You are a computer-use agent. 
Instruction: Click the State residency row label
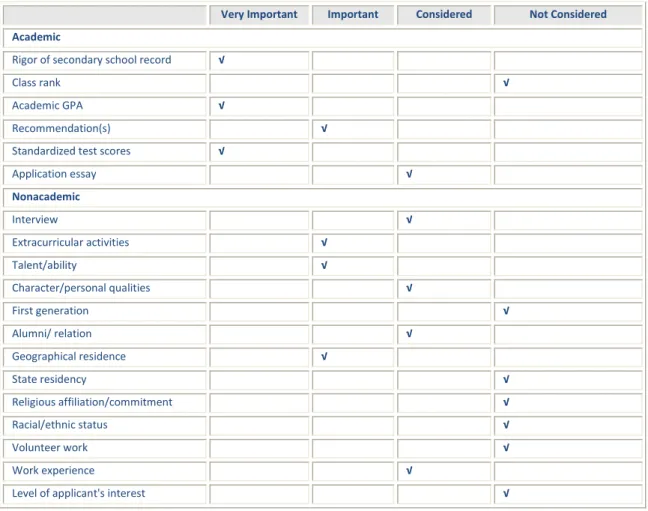click(49, 380)
